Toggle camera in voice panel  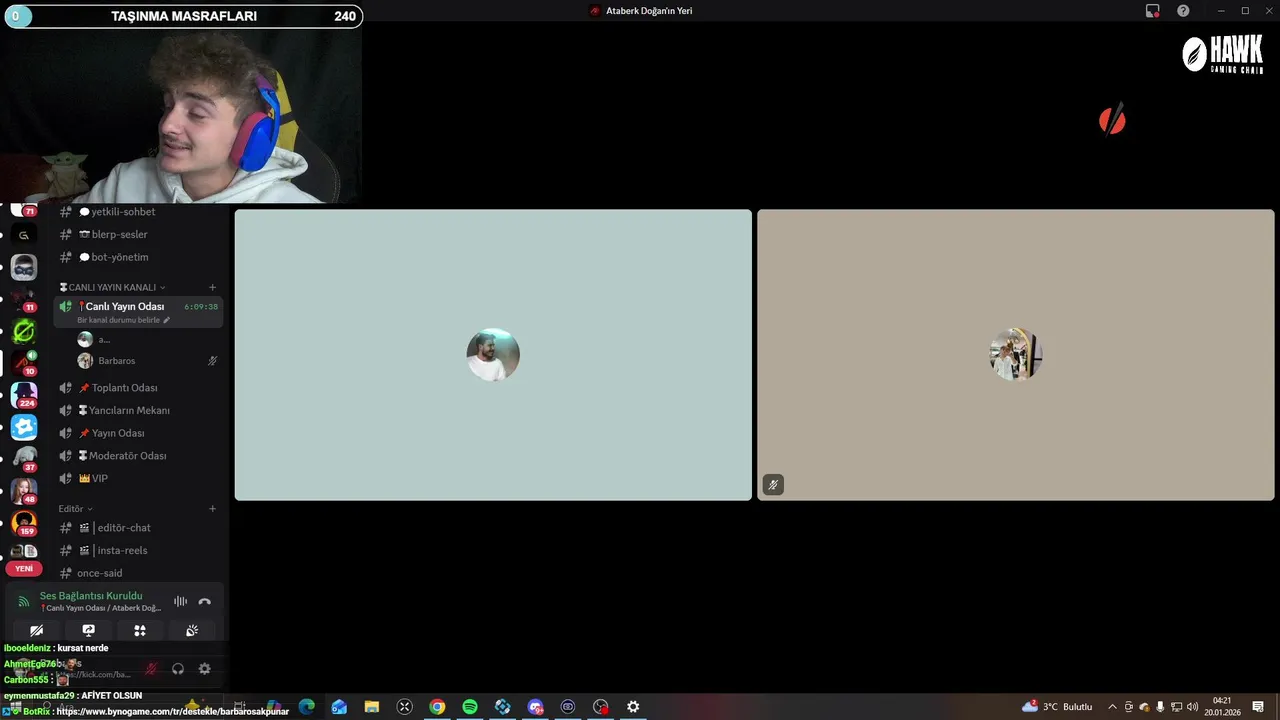point(36,630)
